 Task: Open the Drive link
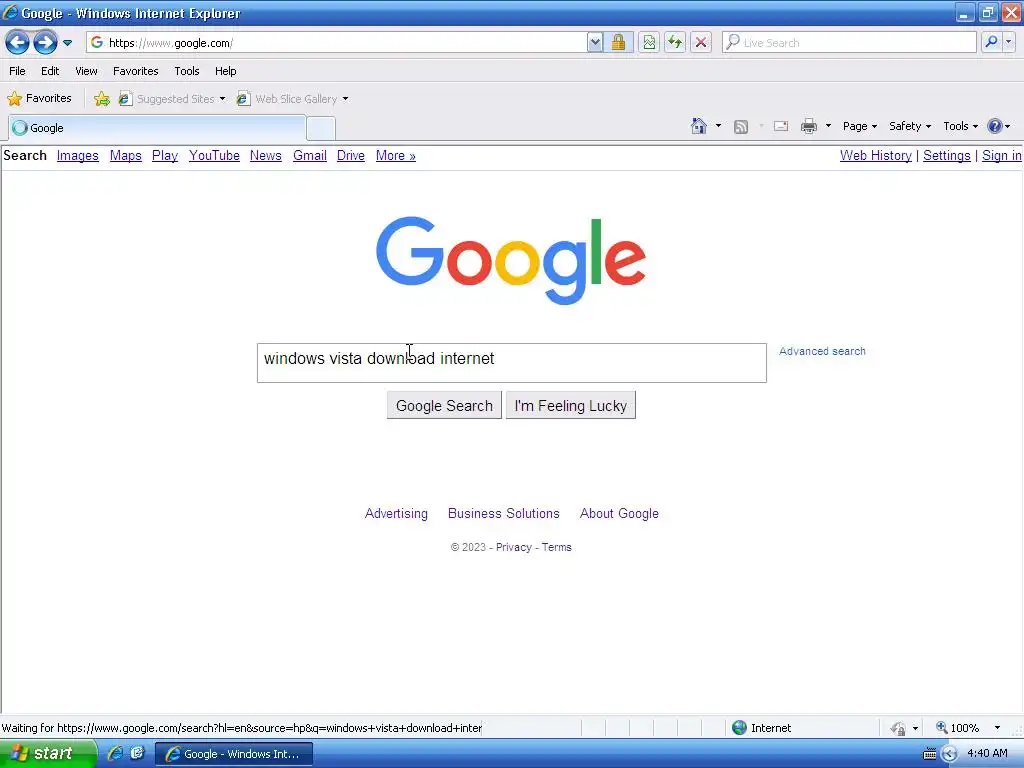tap(351, 155)
